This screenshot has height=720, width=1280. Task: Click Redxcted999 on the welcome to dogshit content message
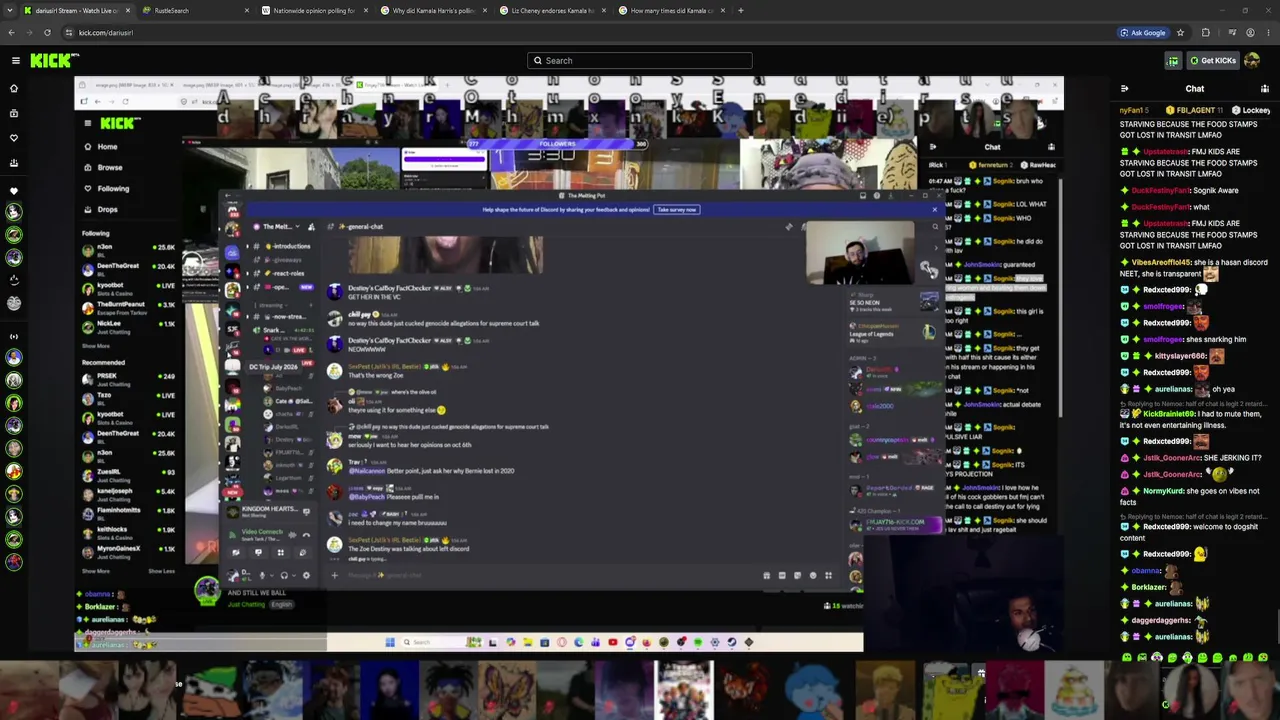pos(1166,529)
